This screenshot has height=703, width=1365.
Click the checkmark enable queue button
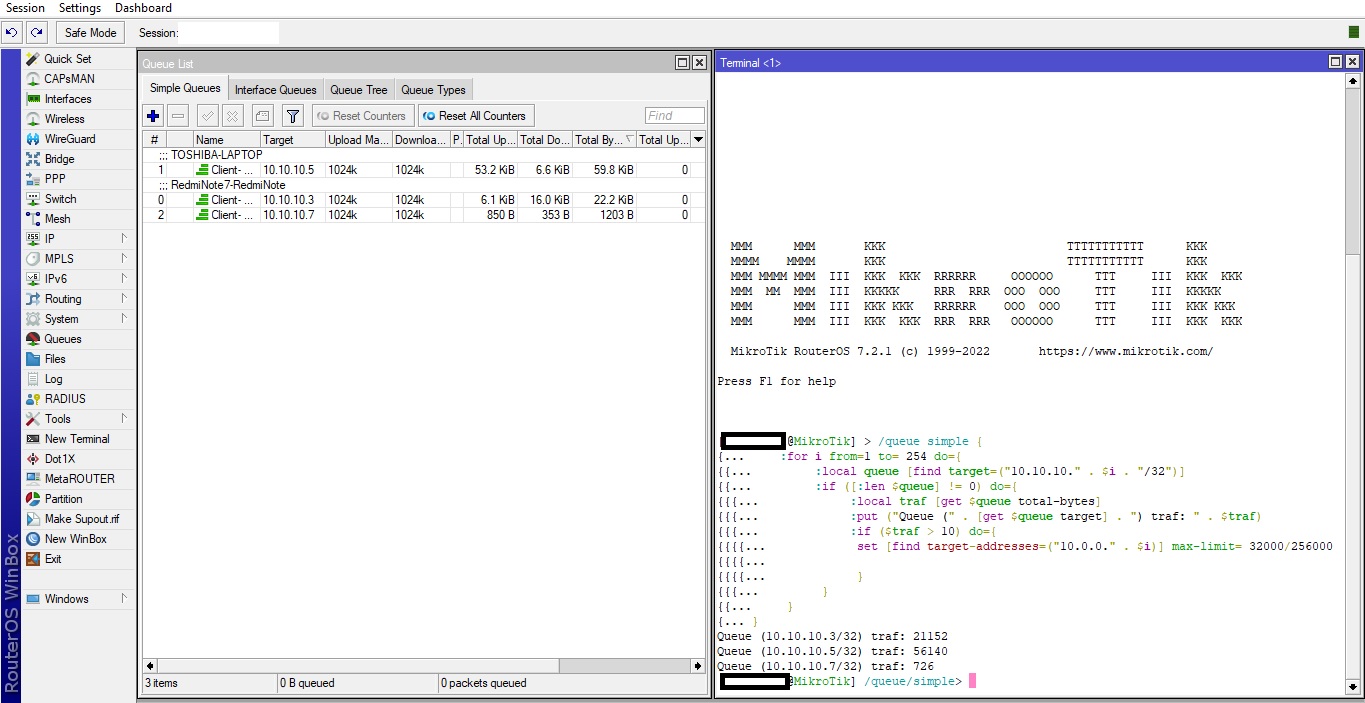[x=208, y=116]
